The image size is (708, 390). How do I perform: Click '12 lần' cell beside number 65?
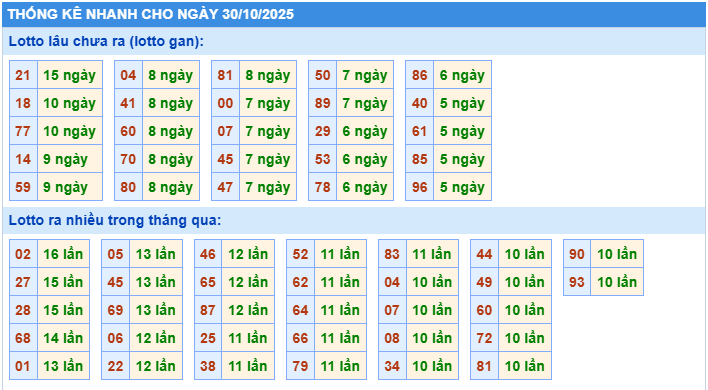(248, 282)
